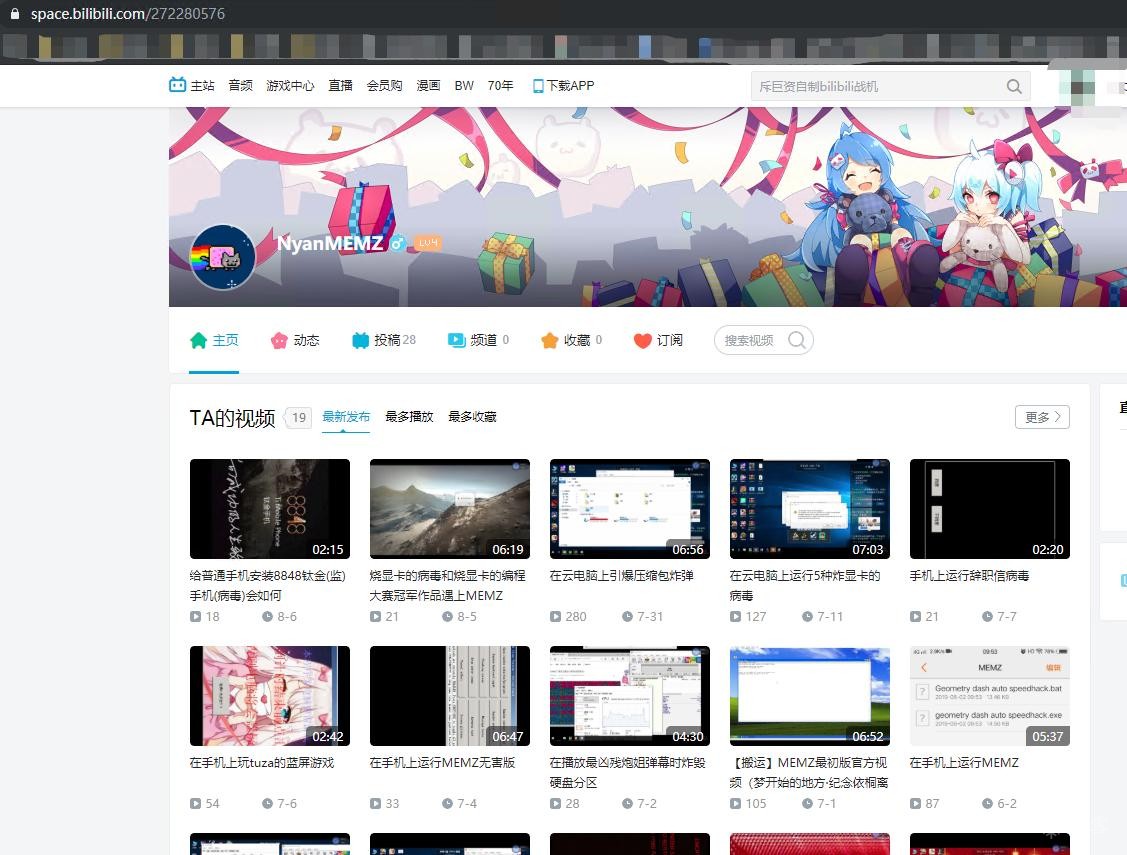1127x855 pixels.
Task: Click clock icon beside date 6-2
Action: pyautogui.click(x=987, y=803)
